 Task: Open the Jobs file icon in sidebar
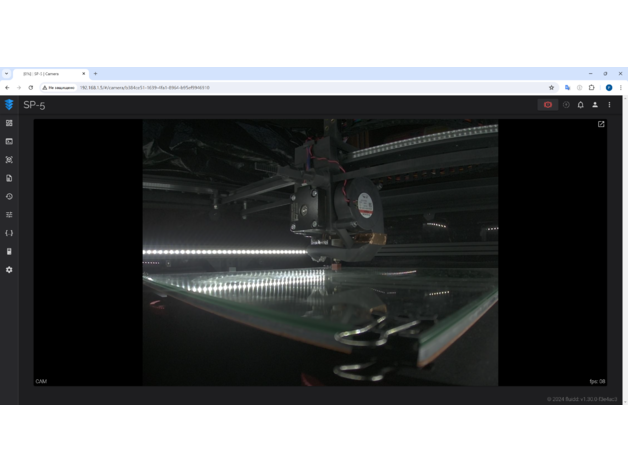tap(9, 178)
